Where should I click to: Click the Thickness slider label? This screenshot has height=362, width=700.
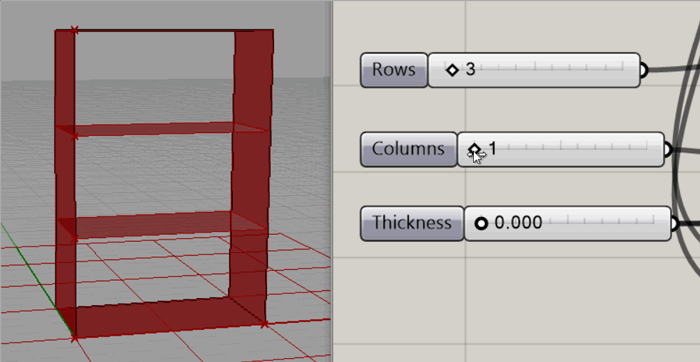pos(412,223)
